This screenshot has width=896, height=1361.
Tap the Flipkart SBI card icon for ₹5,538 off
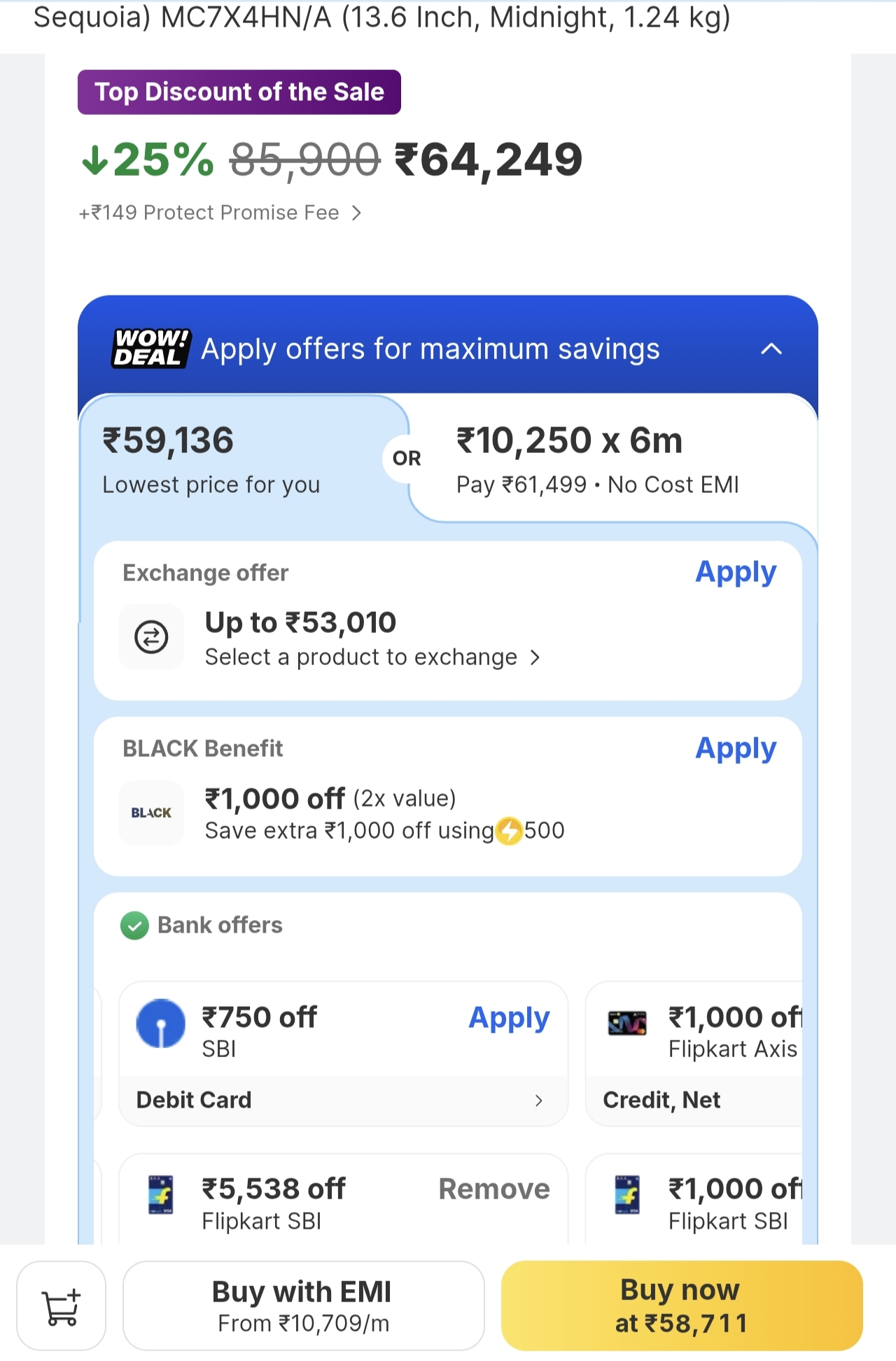[x=161, y=1194]
